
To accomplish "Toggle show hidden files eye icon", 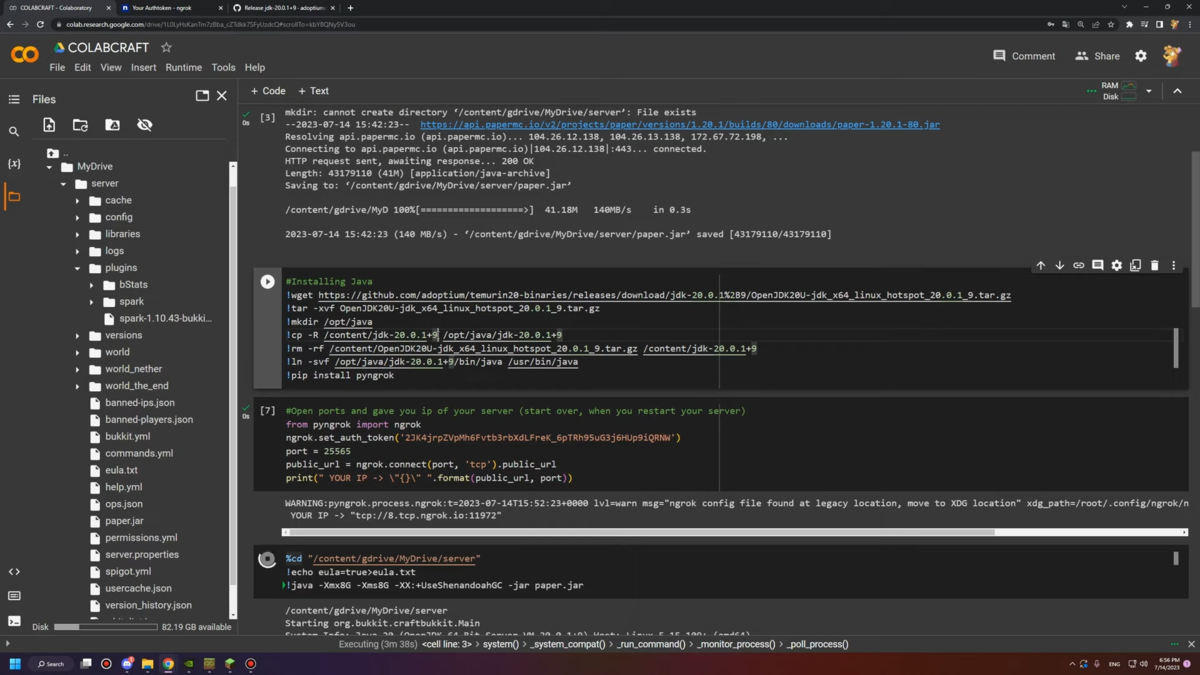I will coord(144,125).
